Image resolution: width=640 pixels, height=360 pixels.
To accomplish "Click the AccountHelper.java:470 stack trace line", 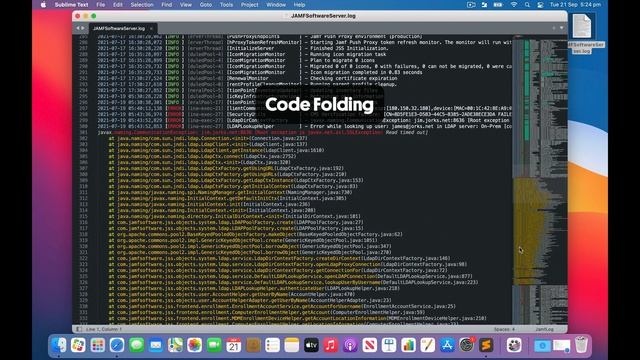I will [232, 294].
